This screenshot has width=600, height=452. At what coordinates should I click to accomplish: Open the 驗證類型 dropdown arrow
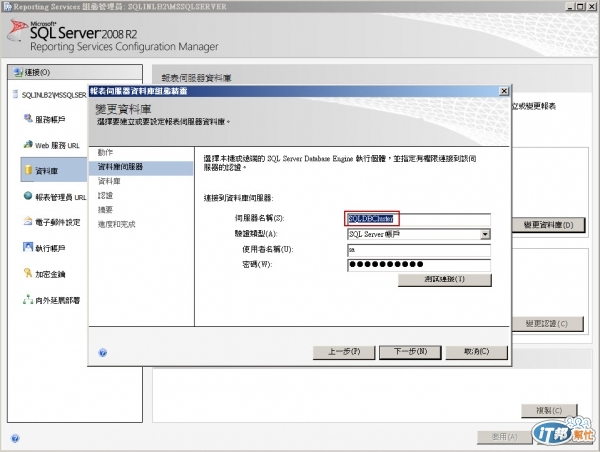[485, 234]
